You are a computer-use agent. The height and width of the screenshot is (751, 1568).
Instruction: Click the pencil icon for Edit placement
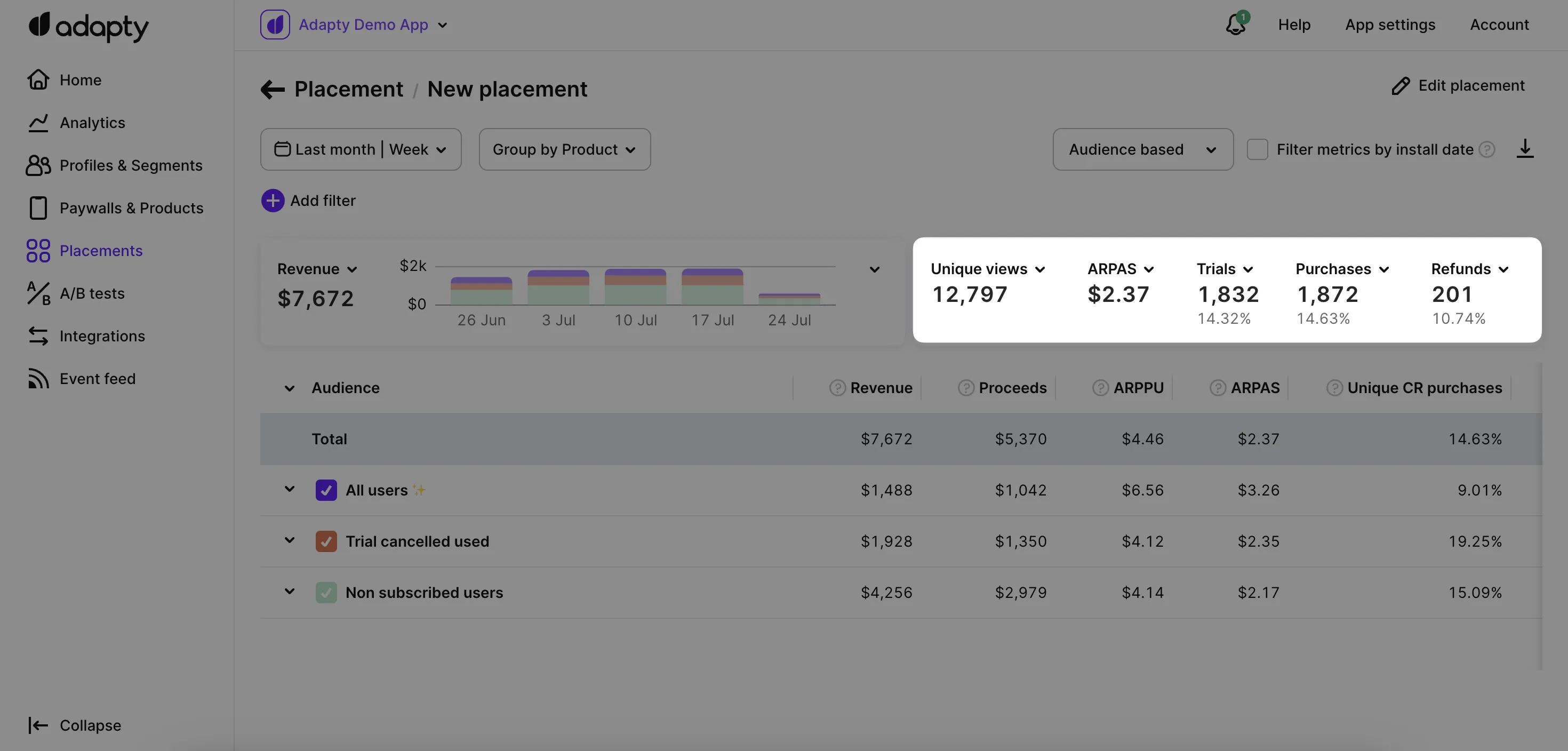1400,86
